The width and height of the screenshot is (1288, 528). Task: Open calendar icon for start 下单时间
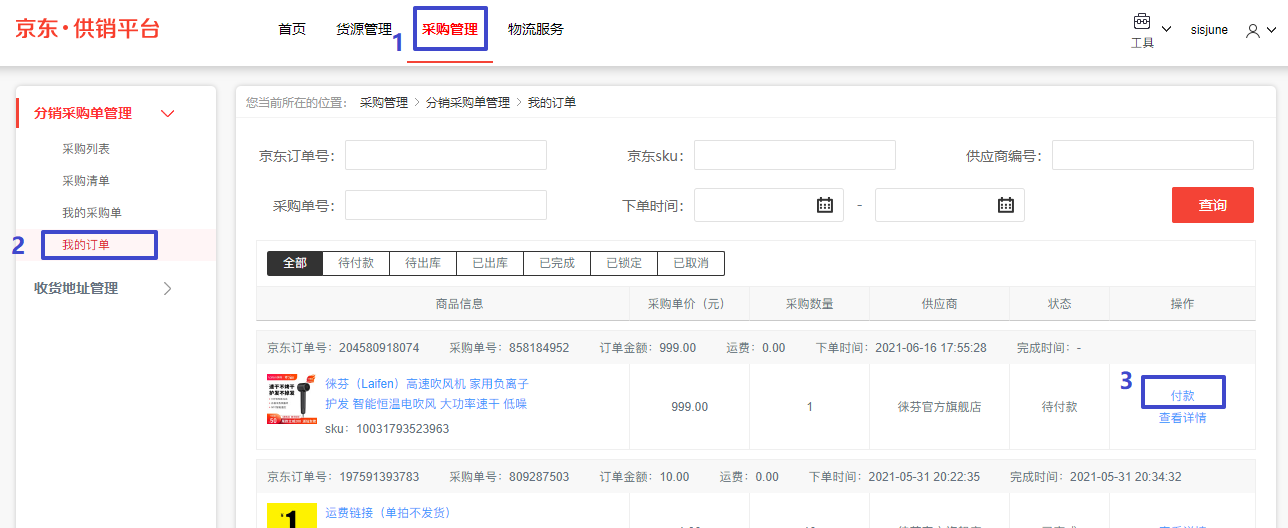[x=825, y=205]
